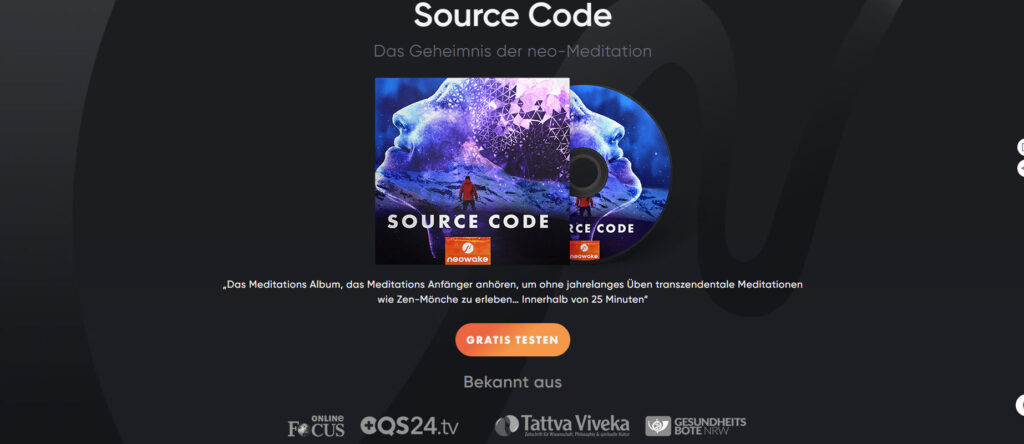
Task: Click the Meditations Album quote text
Action: pyautogui.click(x=513, y=292)
